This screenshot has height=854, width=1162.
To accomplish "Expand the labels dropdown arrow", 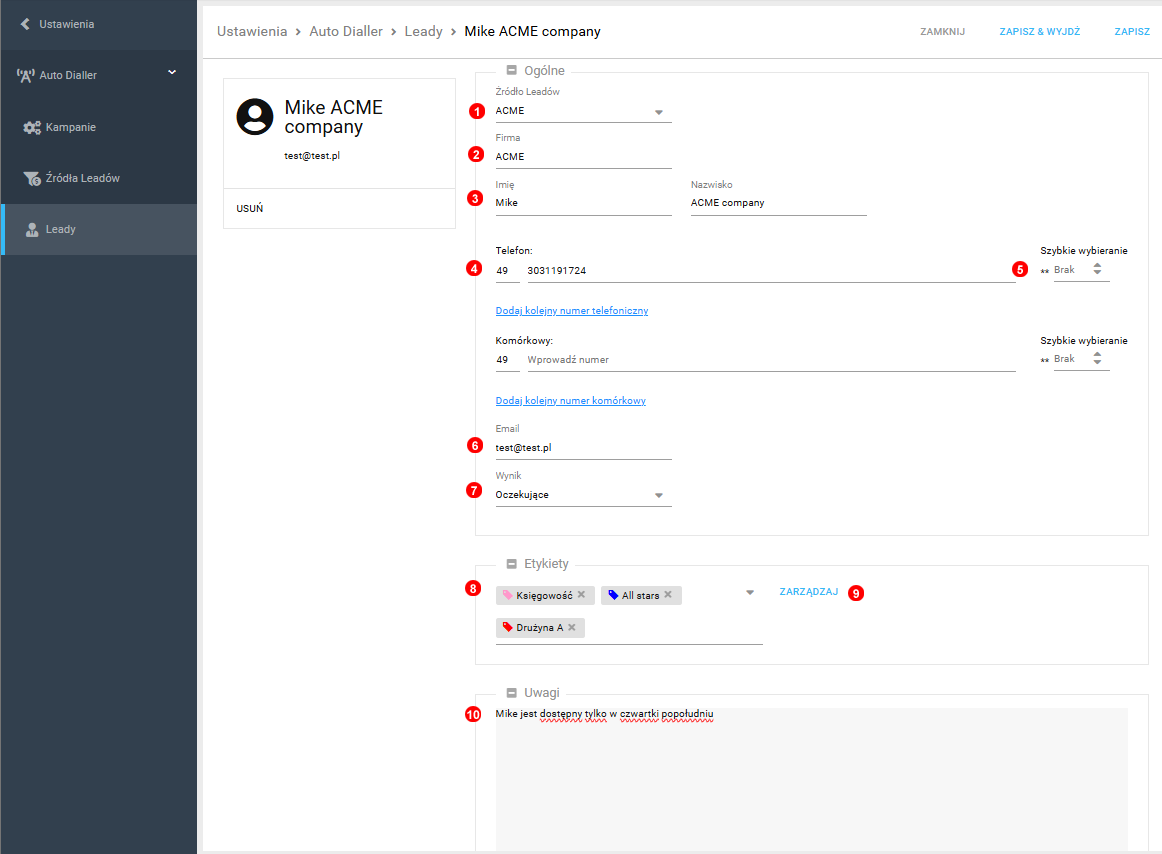I will point(750,593).
